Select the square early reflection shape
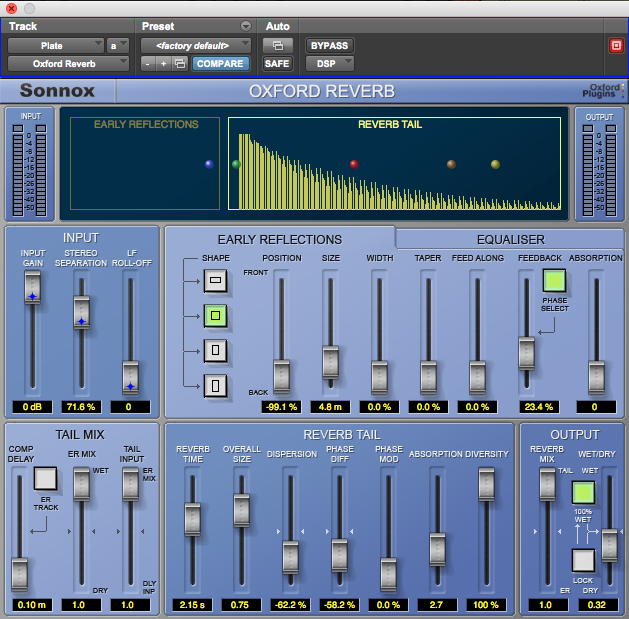 215,316
